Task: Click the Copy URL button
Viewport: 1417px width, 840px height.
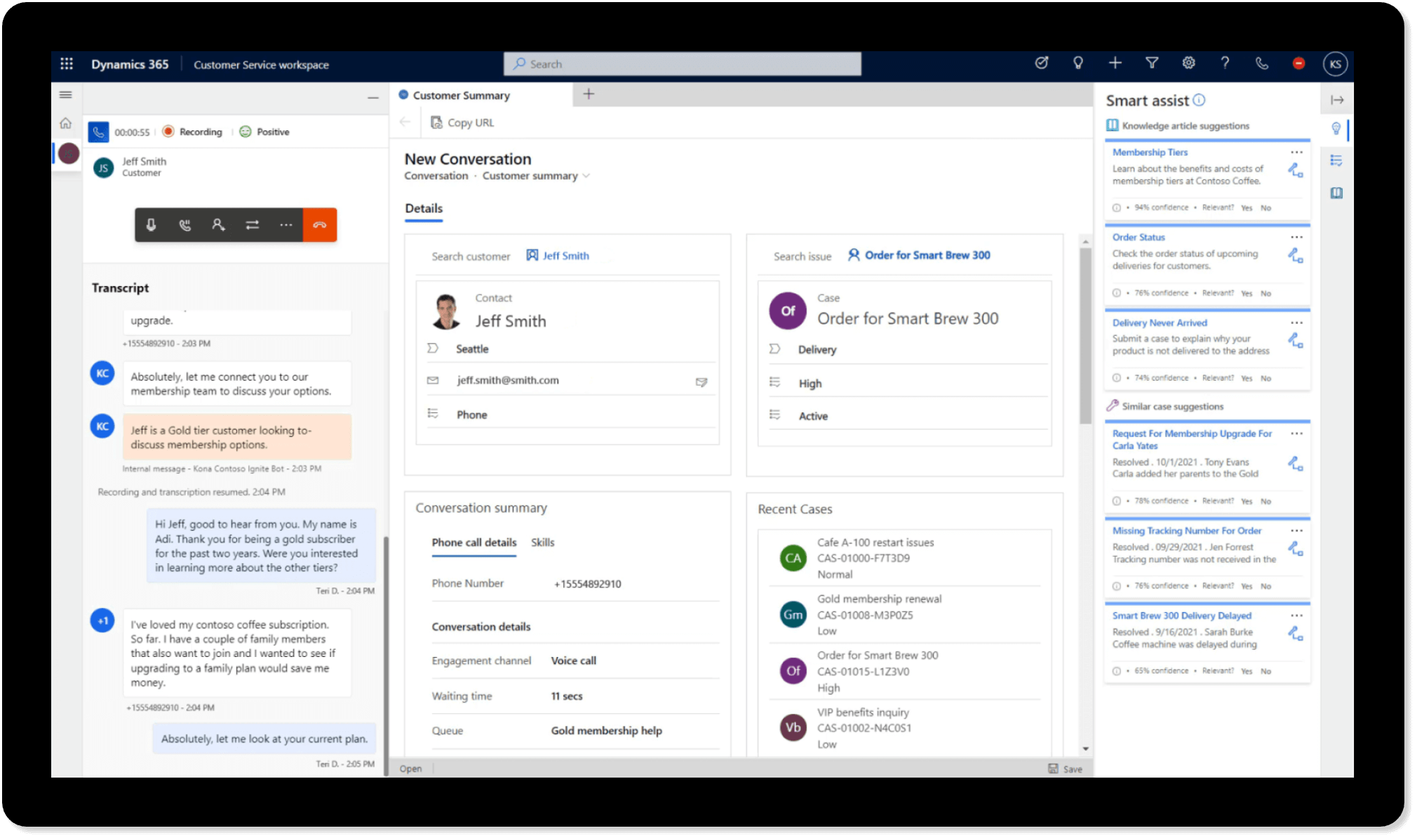Action: (x=463, y=123)
